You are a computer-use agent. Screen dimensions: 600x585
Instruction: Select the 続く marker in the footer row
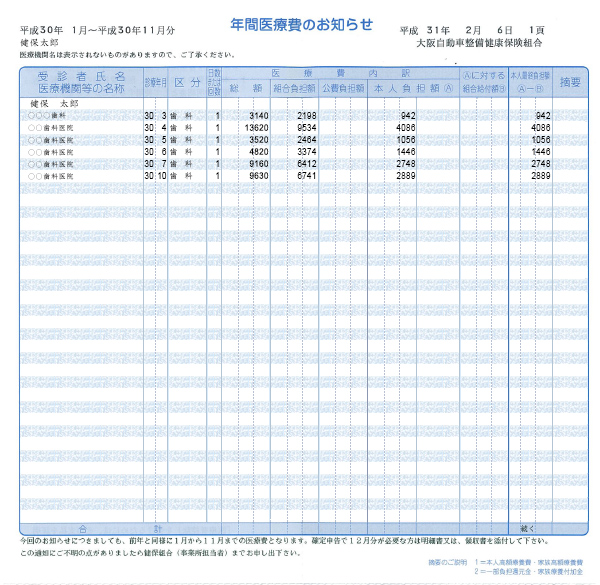coord(527,529)
